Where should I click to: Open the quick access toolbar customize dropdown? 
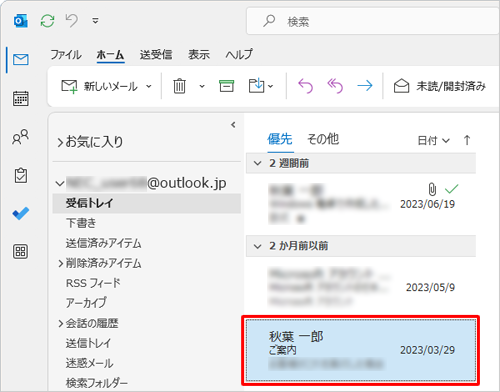[x=95, y=21]
